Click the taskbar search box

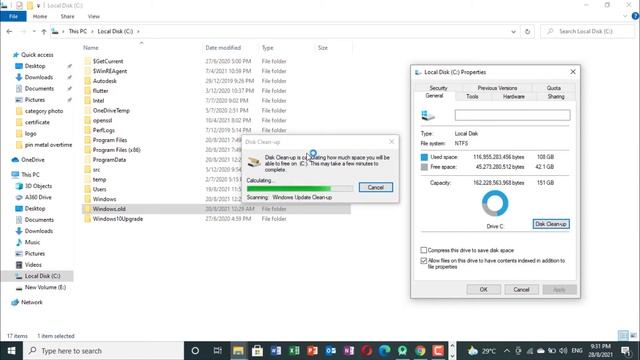click(x=103, y=351)
